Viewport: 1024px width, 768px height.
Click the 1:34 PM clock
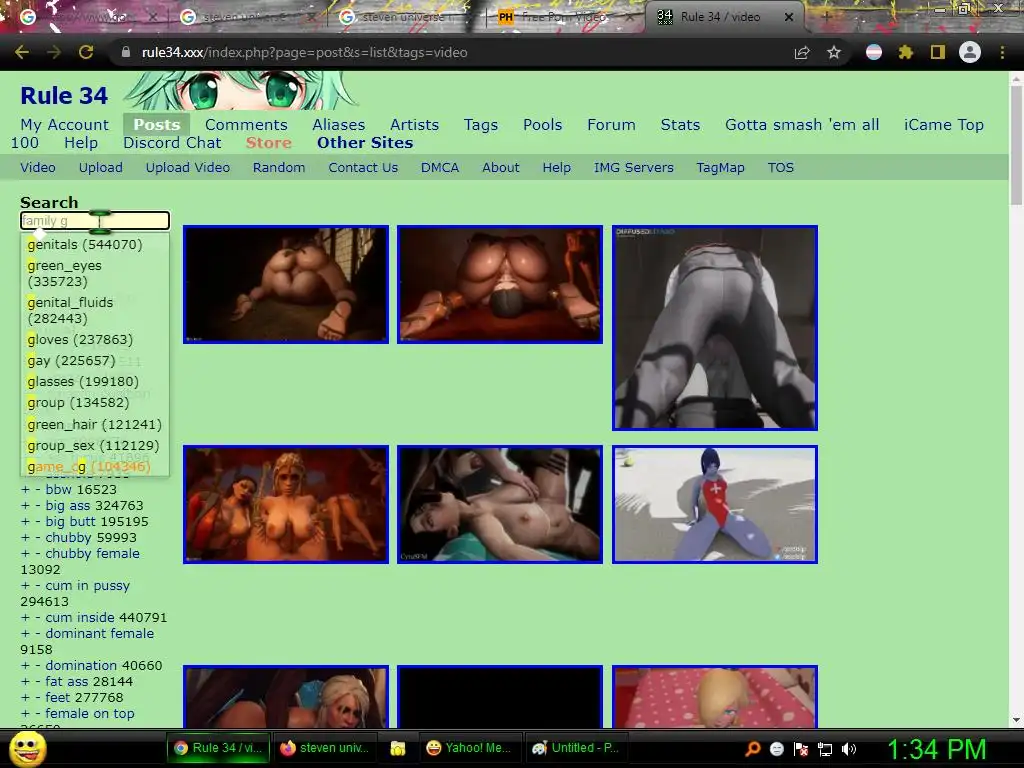pyautogui.click(x=936, y=749)
